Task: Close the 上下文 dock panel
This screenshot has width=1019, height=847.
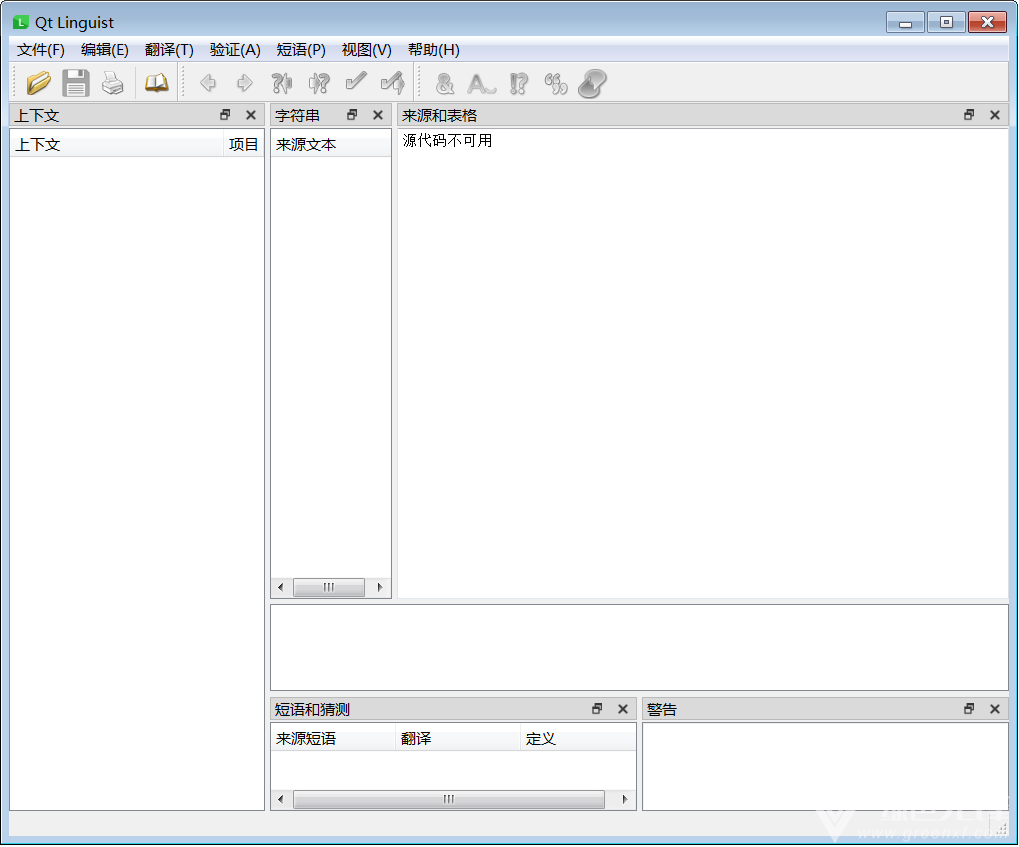Action: [251, 115]
